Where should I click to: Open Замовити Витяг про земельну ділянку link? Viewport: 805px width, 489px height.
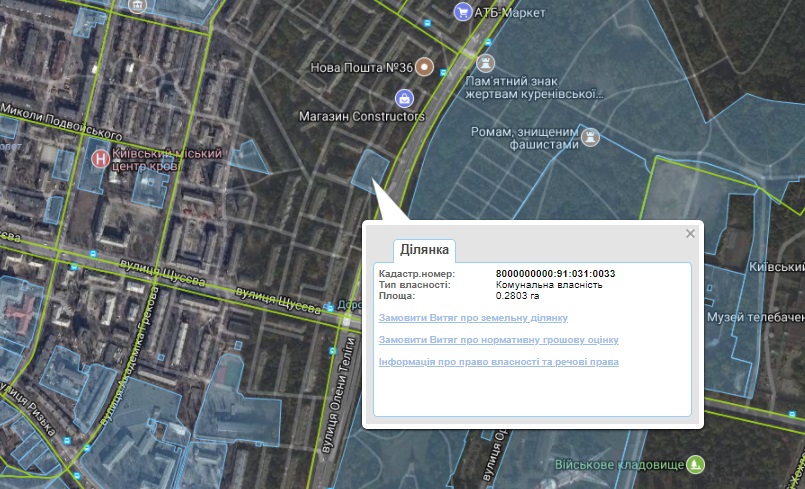473,318
